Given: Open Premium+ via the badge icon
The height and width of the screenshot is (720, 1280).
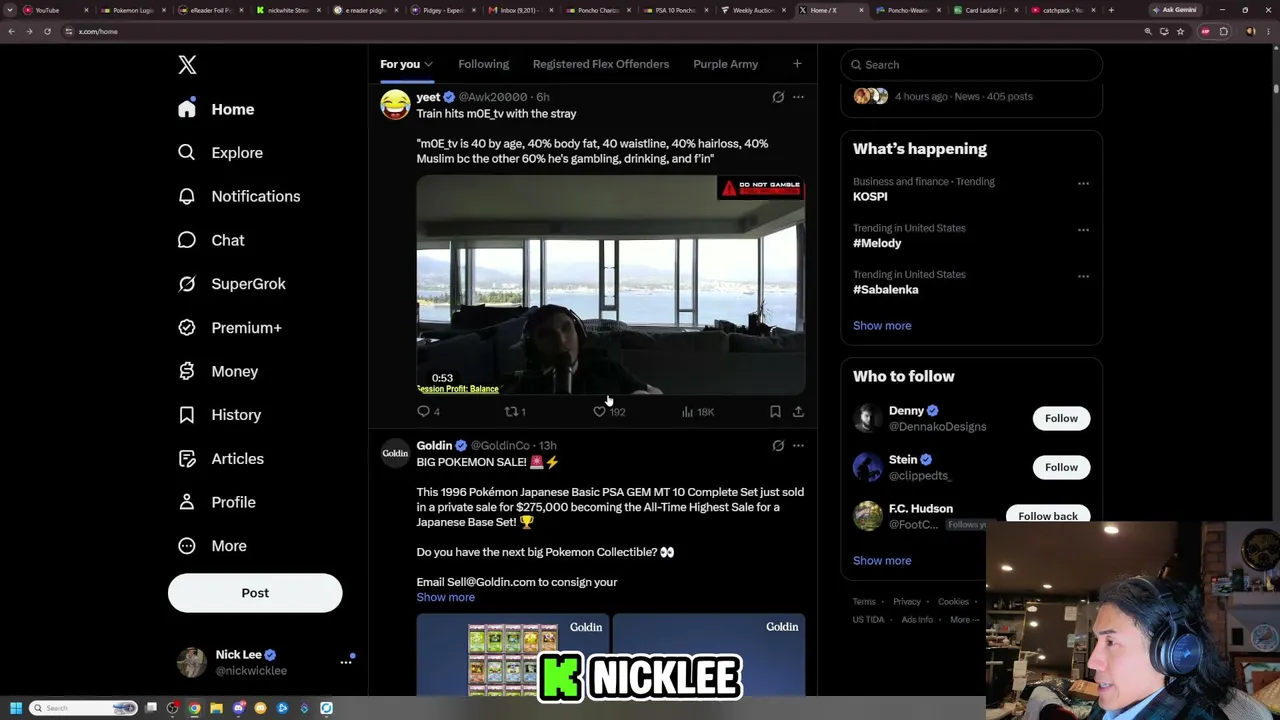Looking at the screenshot, I should coord(187,328).
